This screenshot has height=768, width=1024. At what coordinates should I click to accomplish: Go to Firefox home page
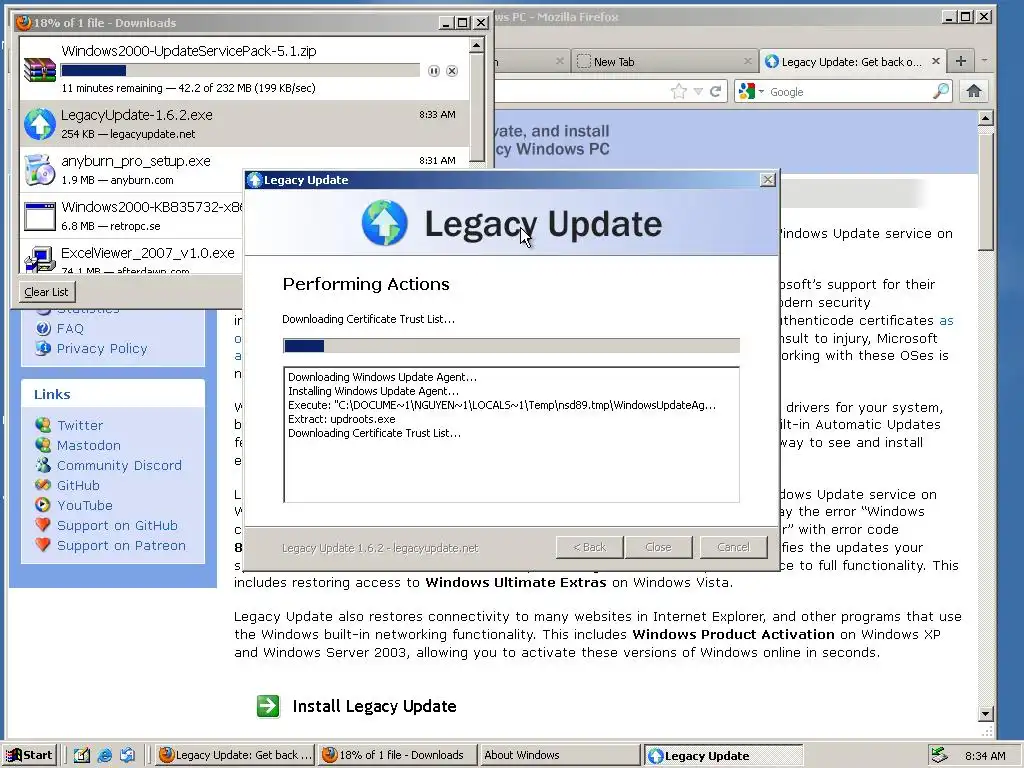click(974, 91)
